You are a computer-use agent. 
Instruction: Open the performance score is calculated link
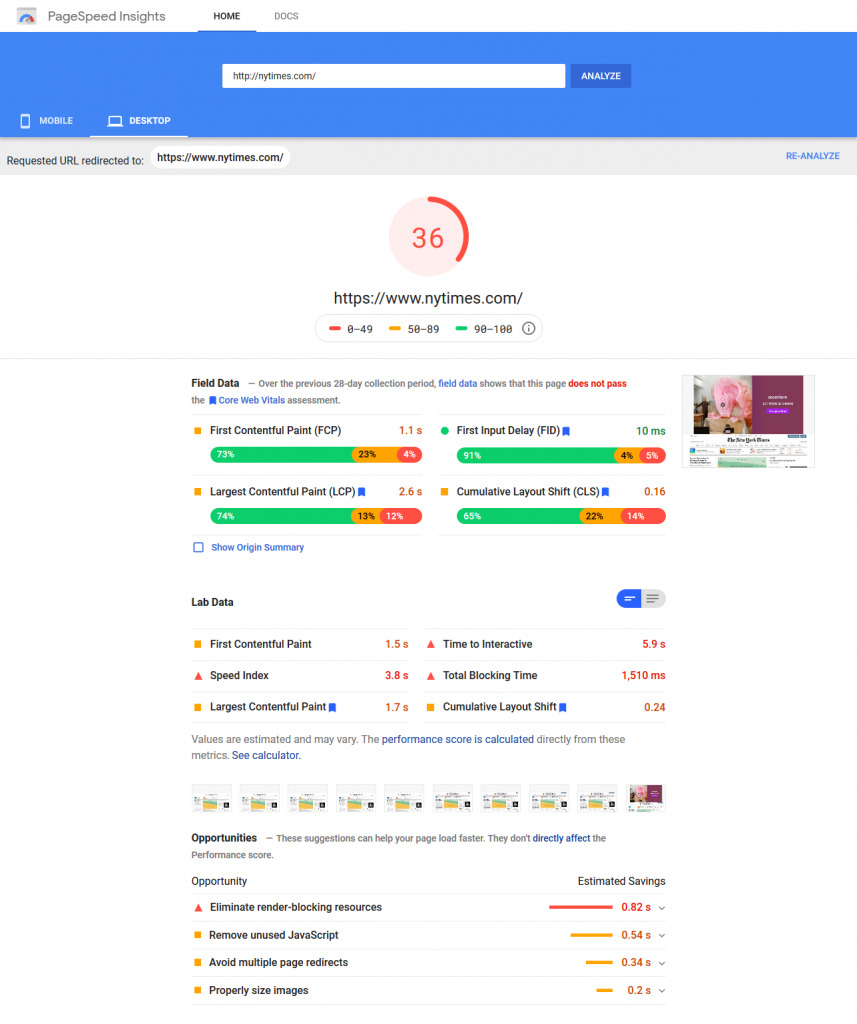(x=458, y=739)
